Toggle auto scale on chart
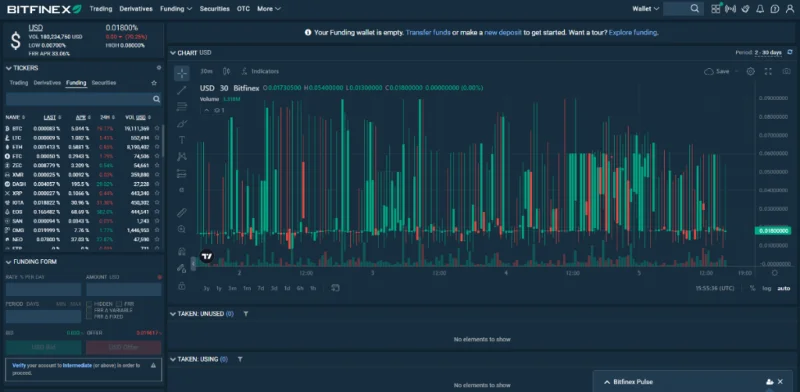 click(x=784, y=288)
